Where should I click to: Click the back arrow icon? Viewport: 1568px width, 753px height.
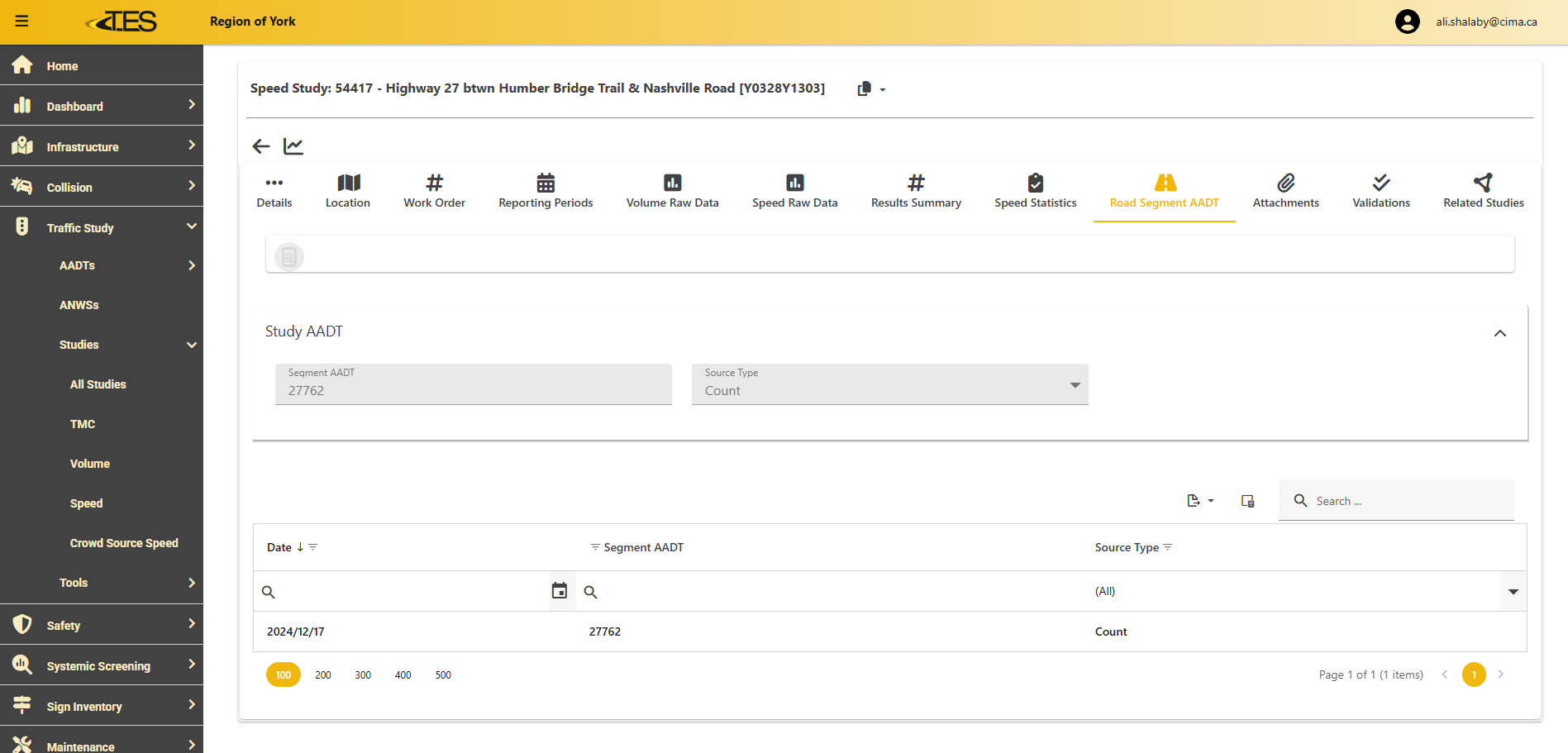(261, 146)
